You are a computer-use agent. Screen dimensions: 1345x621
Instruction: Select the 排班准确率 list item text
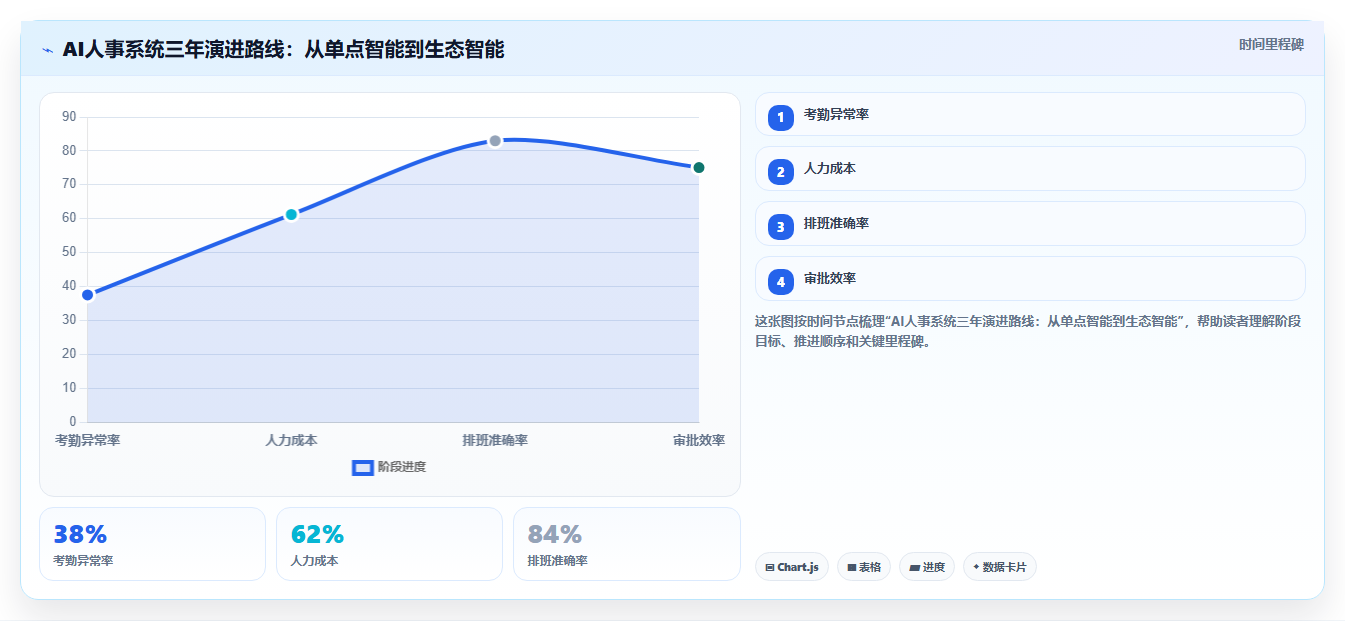(836, 224)
